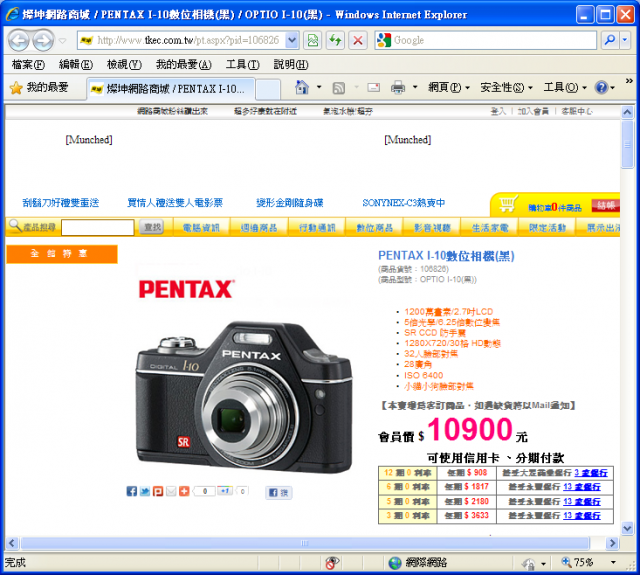Click the 加入會員 link
This screenshot has width=640, height=575.
(x=533, y=111)
